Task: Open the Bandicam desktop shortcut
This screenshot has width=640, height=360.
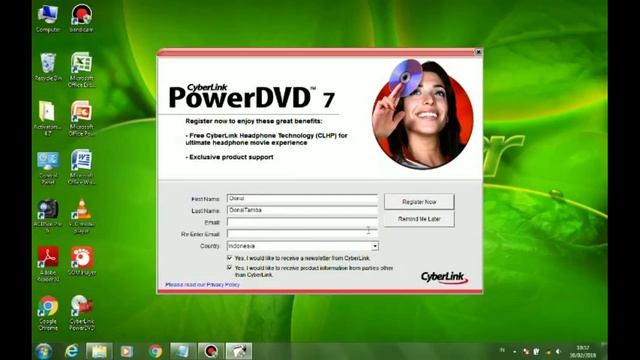Action: coord(81,18)
